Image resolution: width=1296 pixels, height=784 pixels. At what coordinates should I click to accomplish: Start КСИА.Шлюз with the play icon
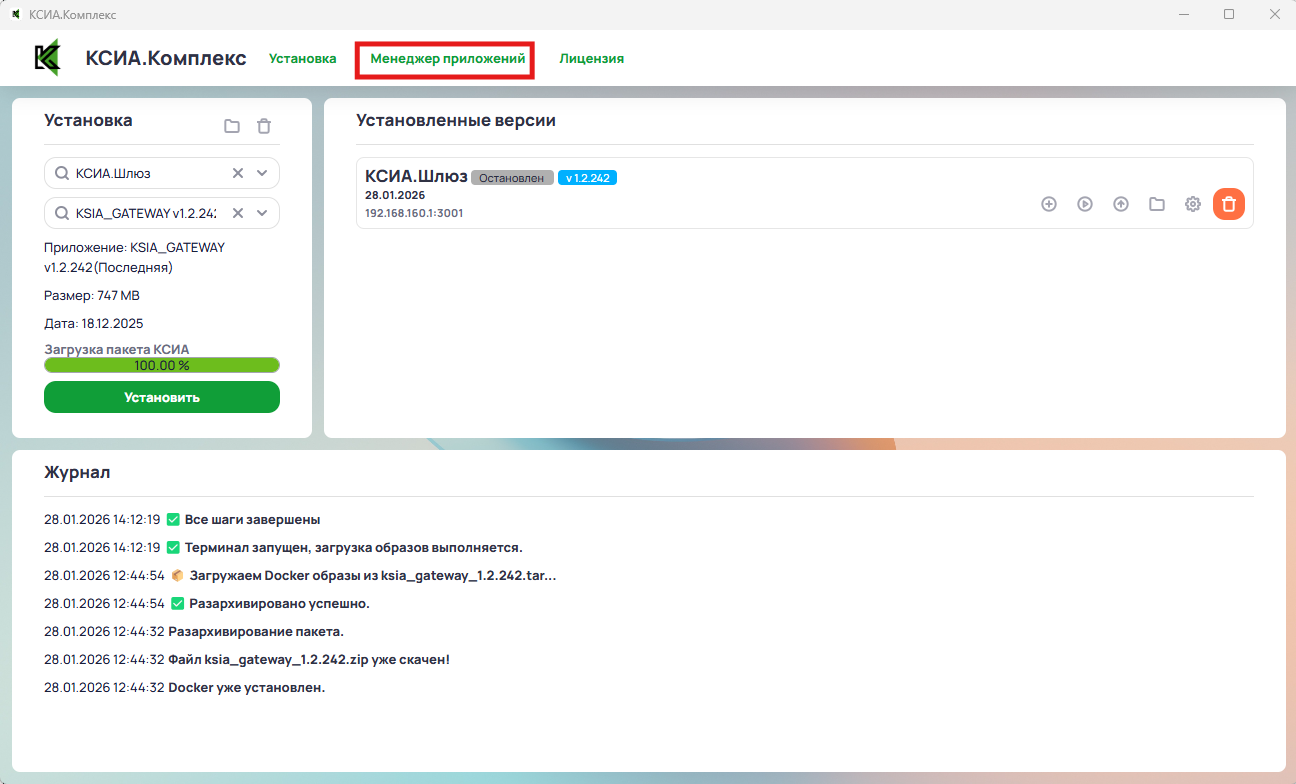[x=1085, y=204]
